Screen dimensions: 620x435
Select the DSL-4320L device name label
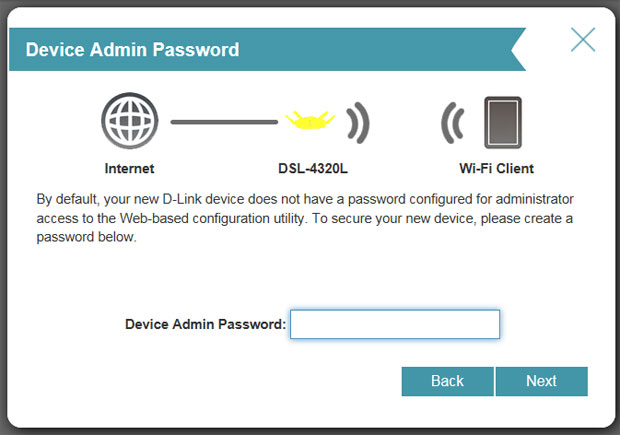(312, 168)
